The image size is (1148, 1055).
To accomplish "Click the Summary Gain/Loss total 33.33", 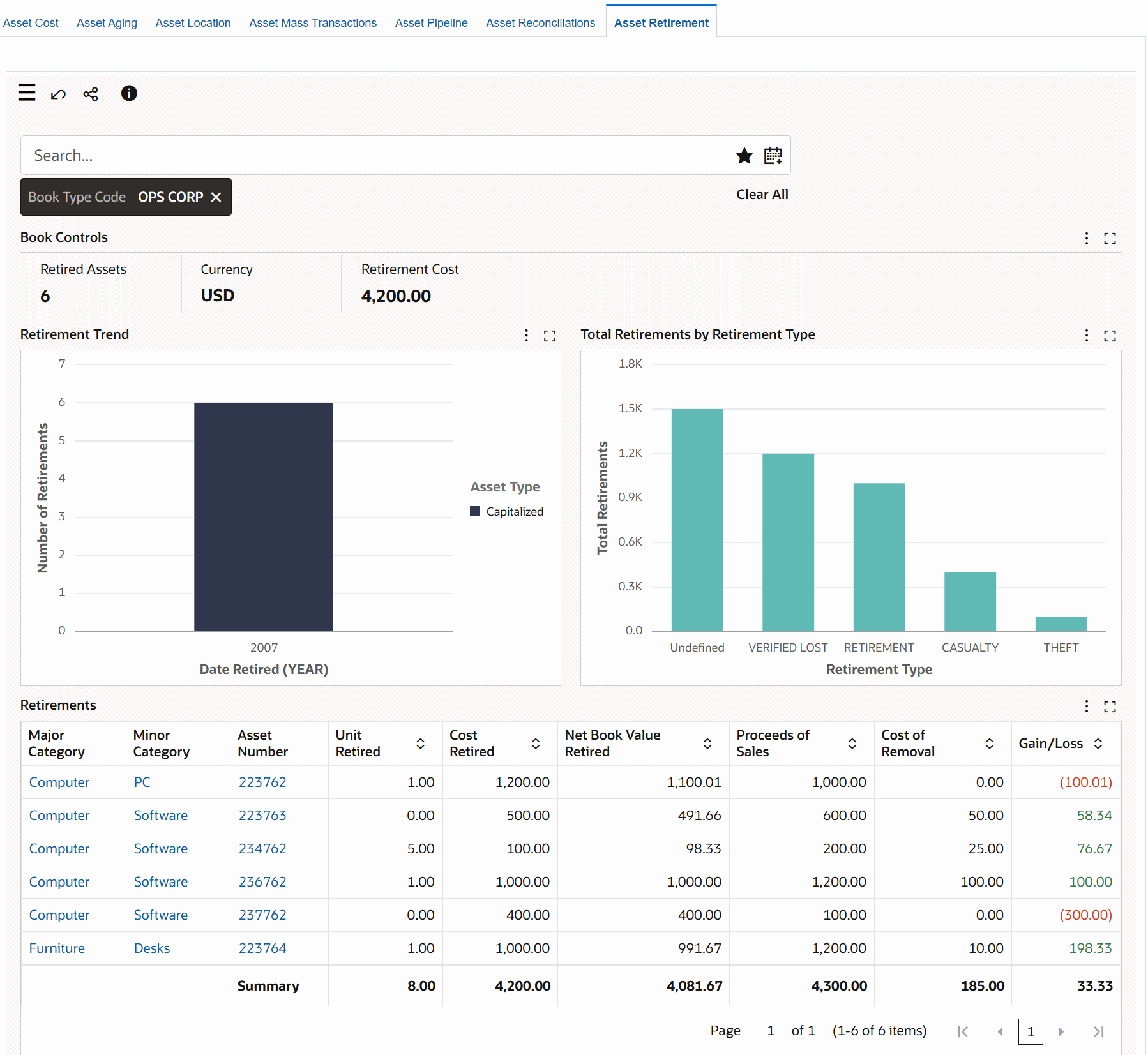I will click(1095, 986).
